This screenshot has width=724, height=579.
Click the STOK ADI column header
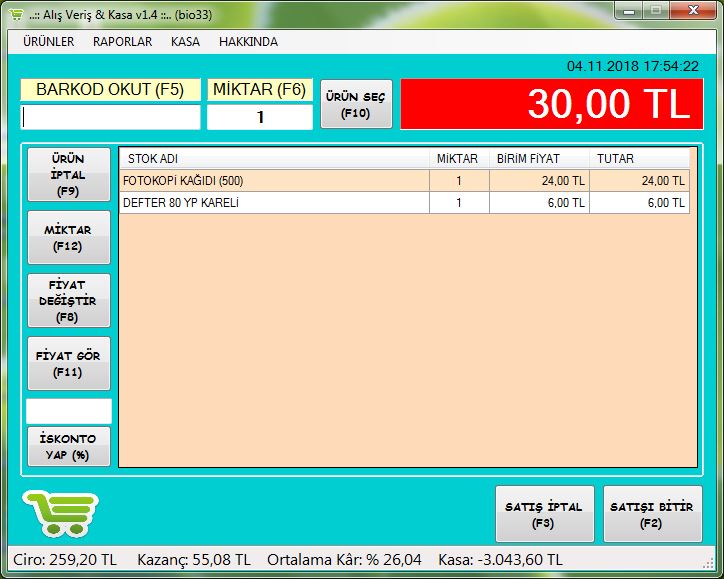click(275, 159)
